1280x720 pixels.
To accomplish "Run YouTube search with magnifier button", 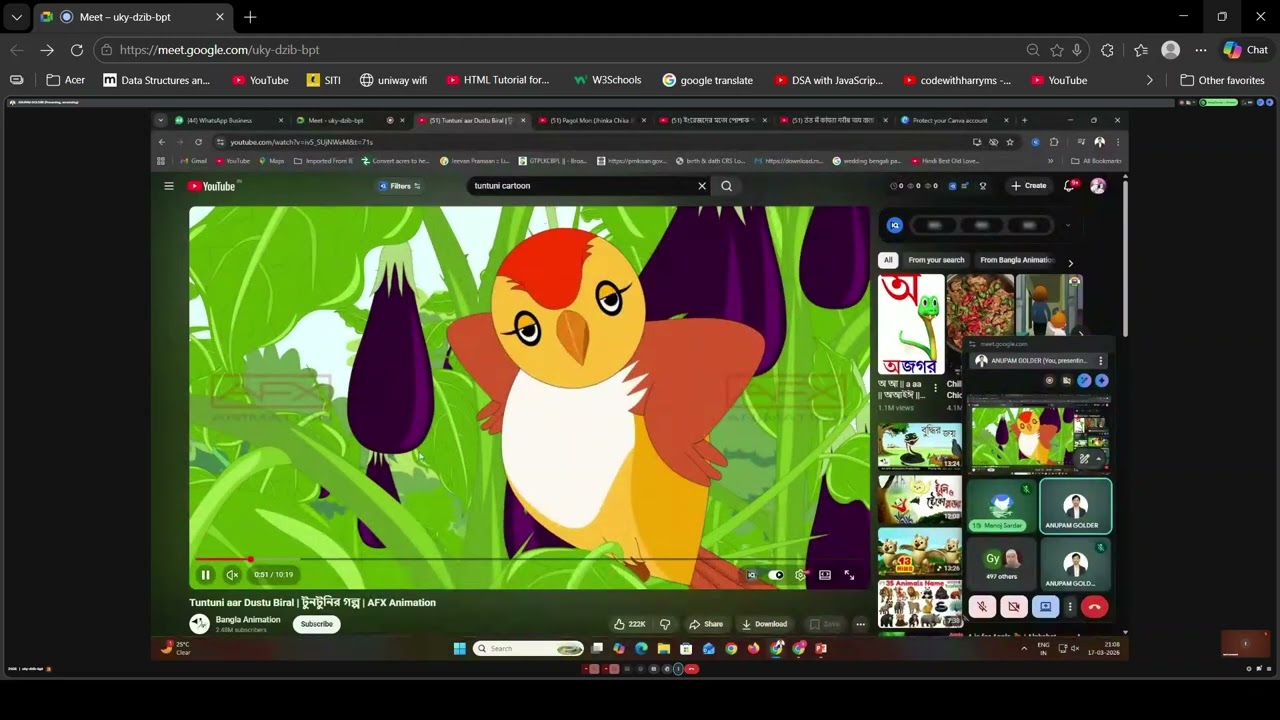I will point(727,186).
